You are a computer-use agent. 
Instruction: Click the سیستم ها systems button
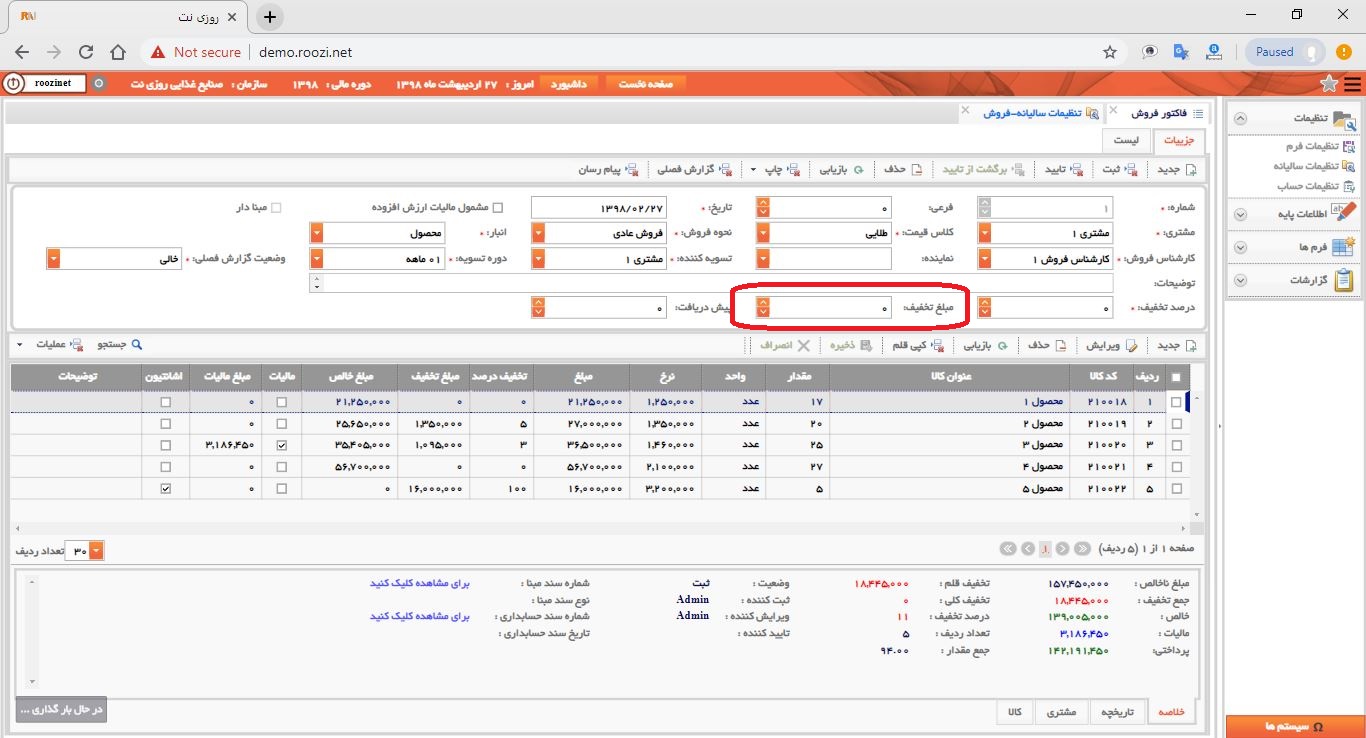coord(1295,726)
